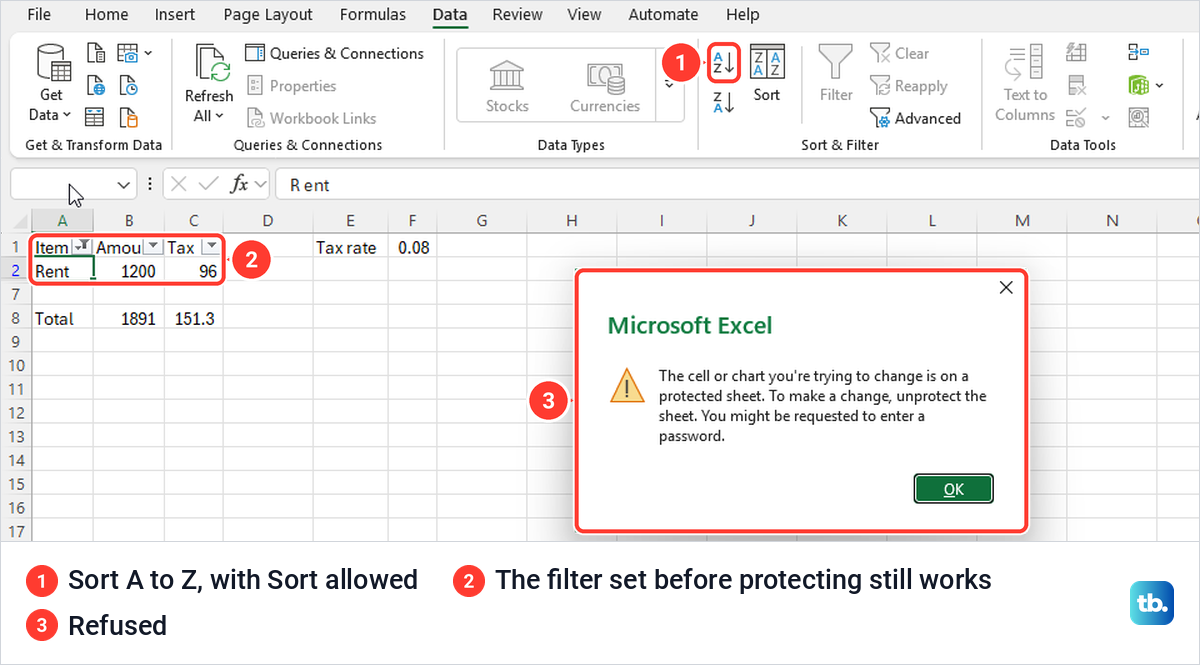Click Remove Duplicates icon
Viewport: 1200px width, 665px height.
tap(1077, 85)
